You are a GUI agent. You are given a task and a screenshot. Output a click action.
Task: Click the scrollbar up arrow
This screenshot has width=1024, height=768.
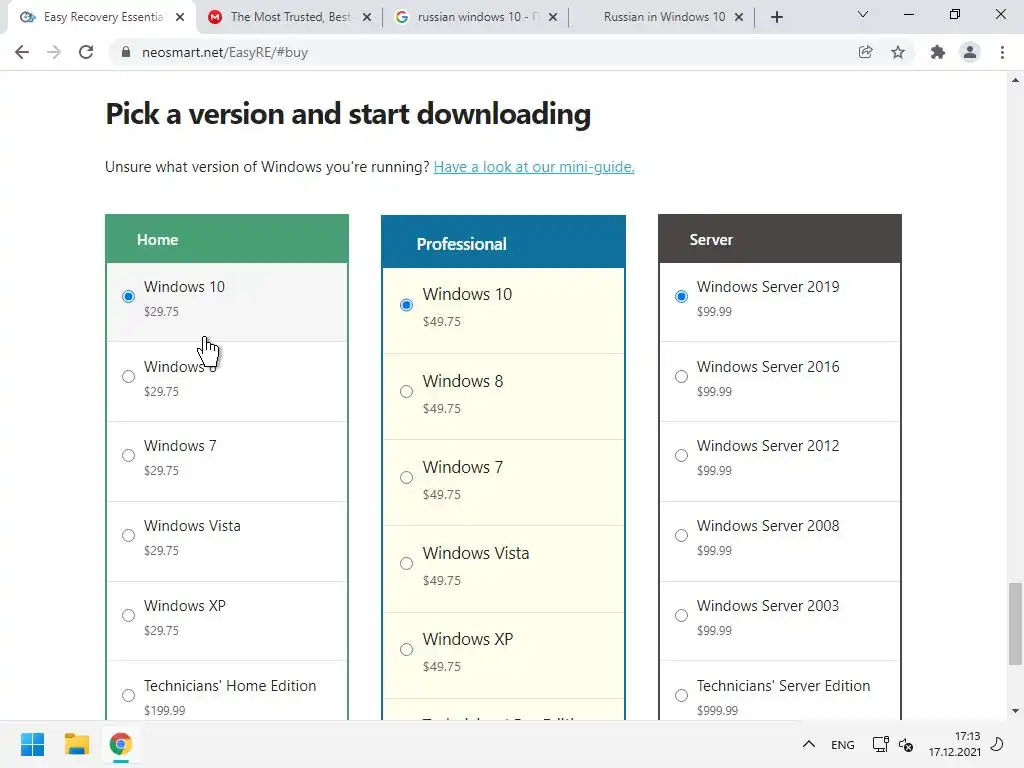click(x=1015, y=80)
